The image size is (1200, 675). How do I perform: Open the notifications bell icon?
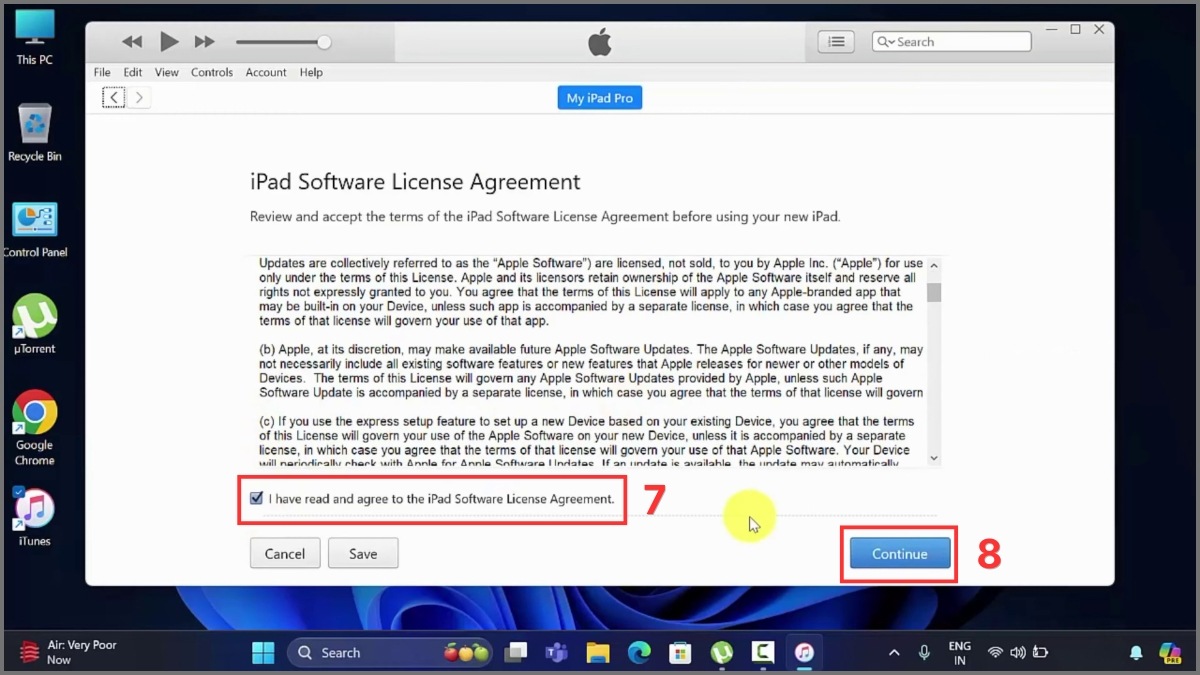tap(1136, 653)
